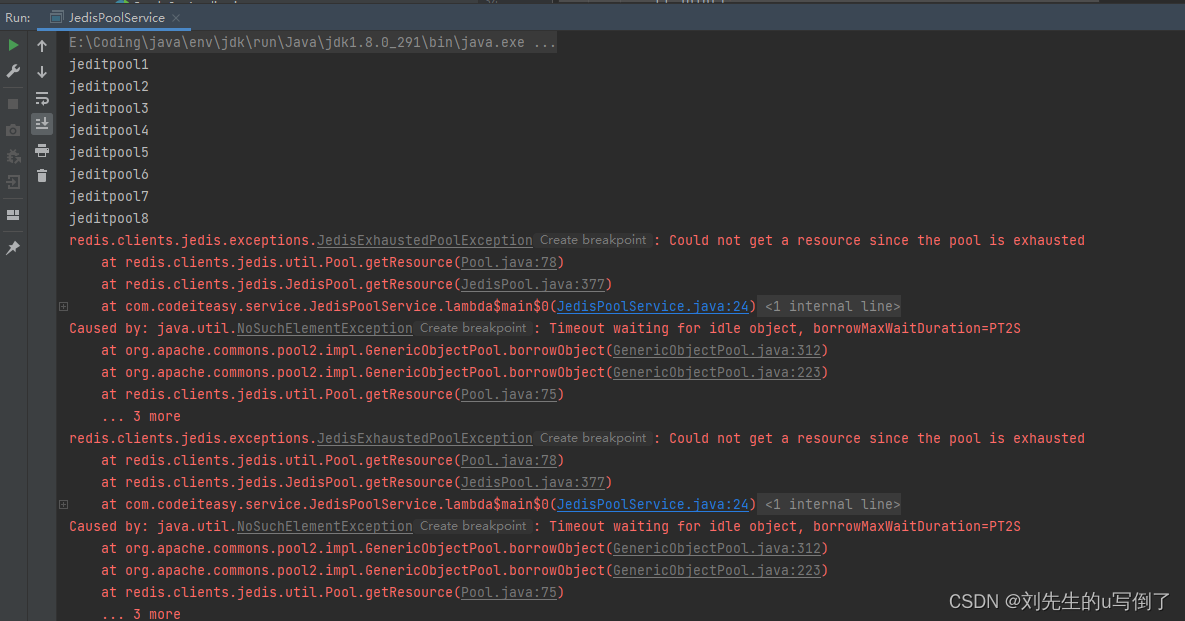The height and width of the screenshot is (621, 1185).
Task: Click Create breakpoint beside the upper NoSuchElementException
Action: coord(473,328)
